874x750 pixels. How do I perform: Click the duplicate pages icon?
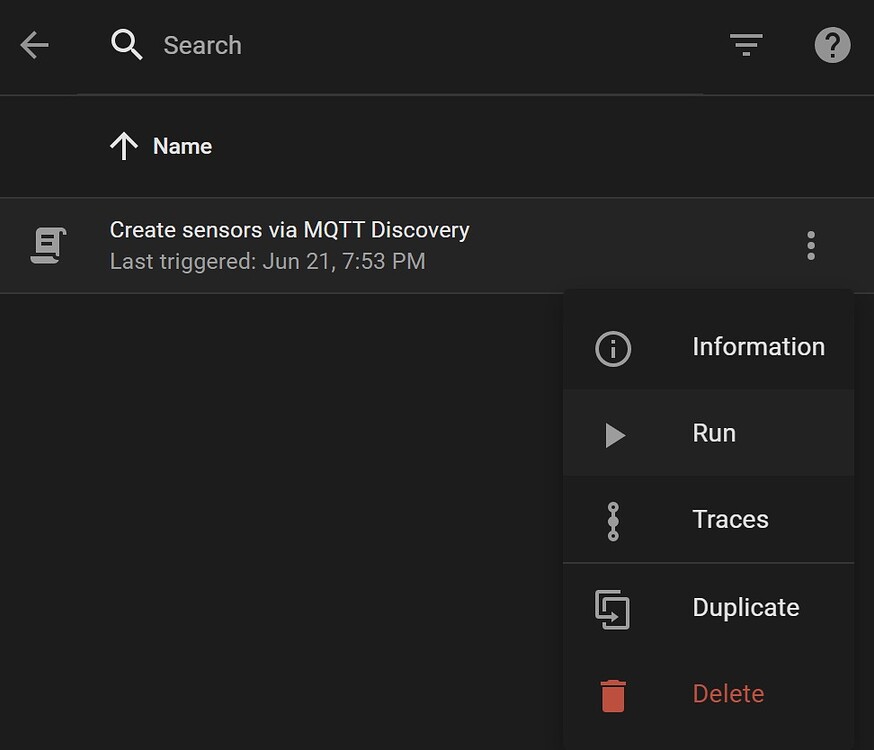tap(613, 608)
